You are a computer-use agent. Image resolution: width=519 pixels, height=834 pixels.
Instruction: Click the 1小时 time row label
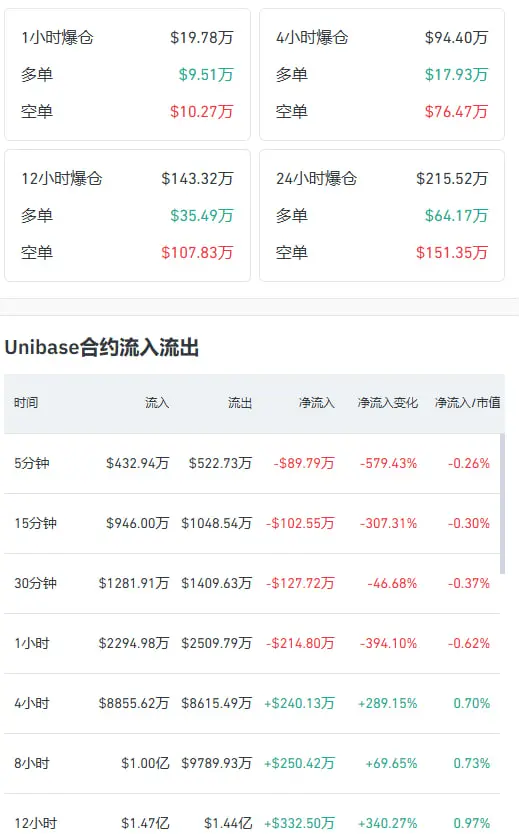click(32, 644)
